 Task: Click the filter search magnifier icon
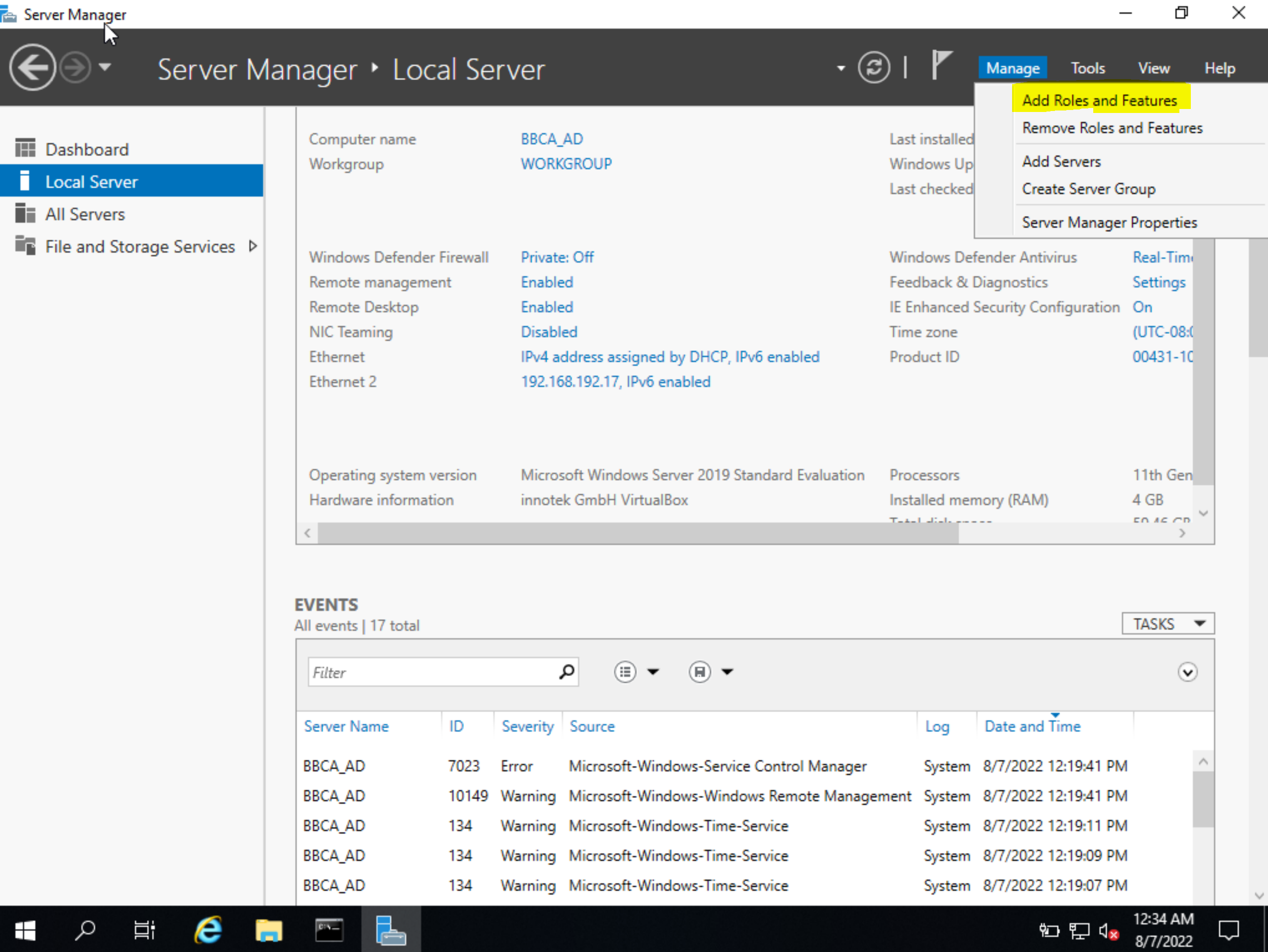(567, 671)
